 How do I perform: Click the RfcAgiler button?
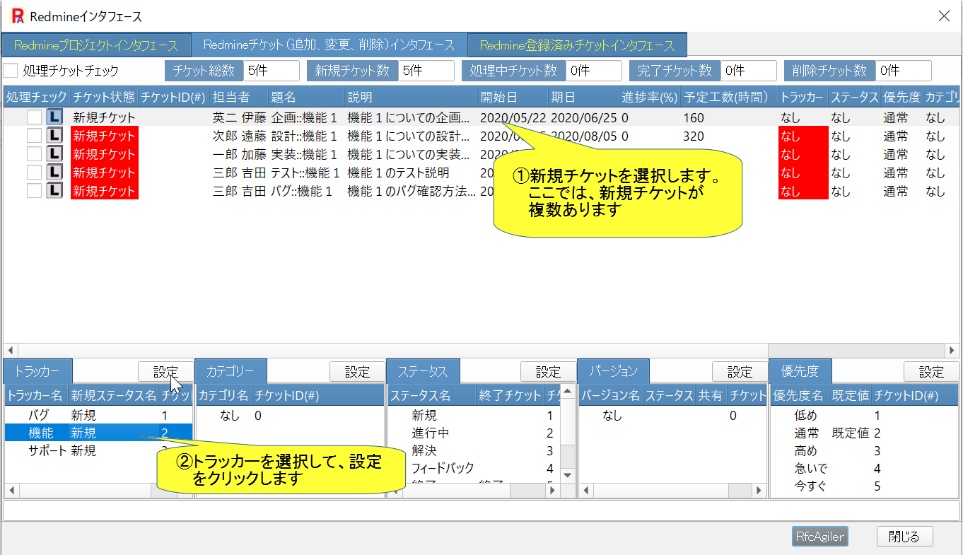click(820, 536)
